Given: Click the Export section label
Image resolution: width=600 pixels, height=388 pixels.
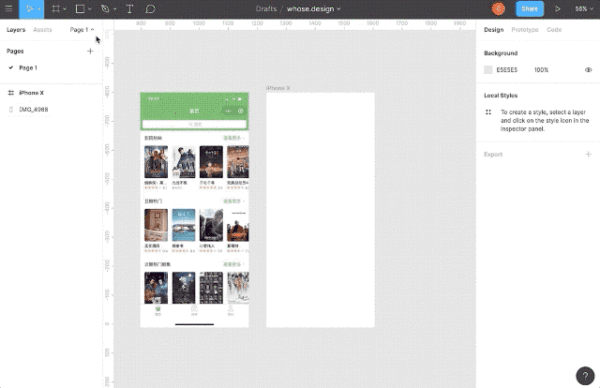Looking at the screenshot, I should (493, 154).
